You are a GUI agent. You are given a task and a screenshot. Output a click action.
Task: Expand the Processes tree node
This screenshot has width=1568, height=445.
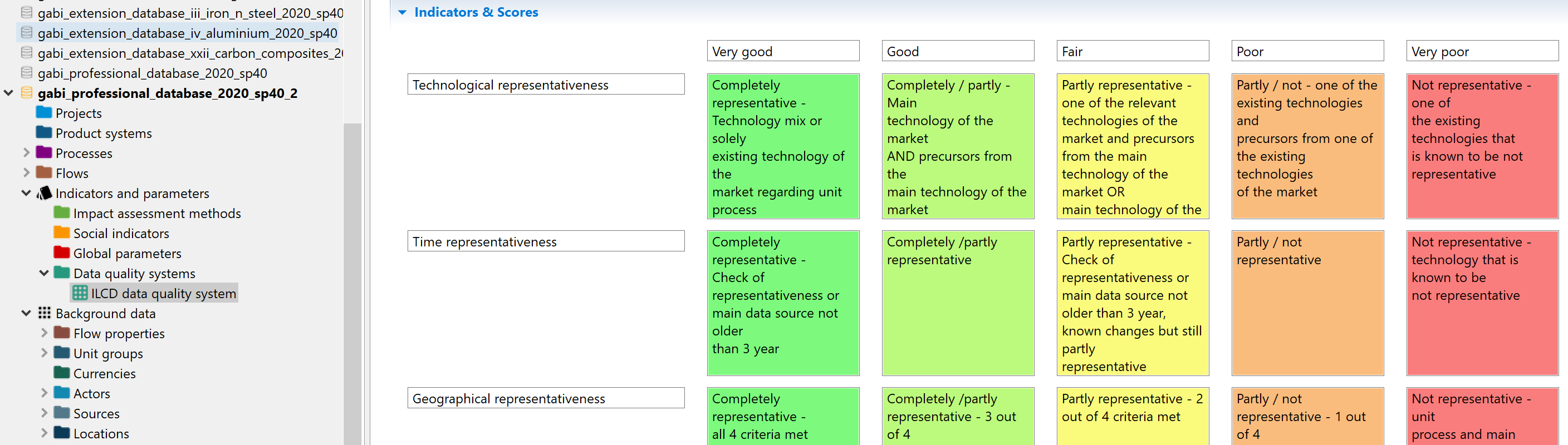click(26, 152)
